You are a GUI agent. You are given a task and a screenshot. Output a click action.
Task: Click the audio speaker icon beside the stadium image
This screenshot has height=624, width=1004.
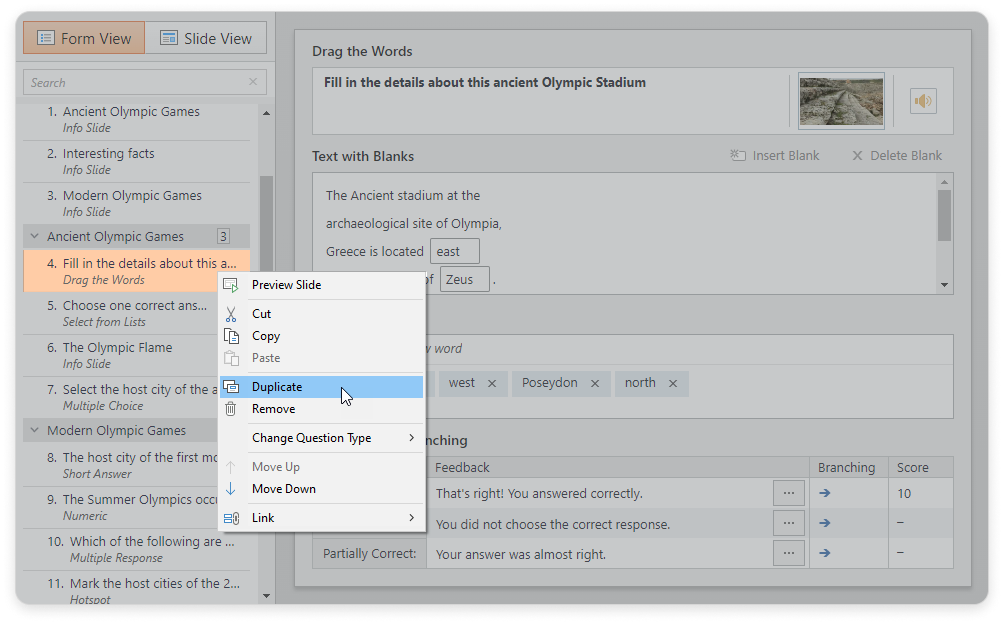click(x=923, y=101)
